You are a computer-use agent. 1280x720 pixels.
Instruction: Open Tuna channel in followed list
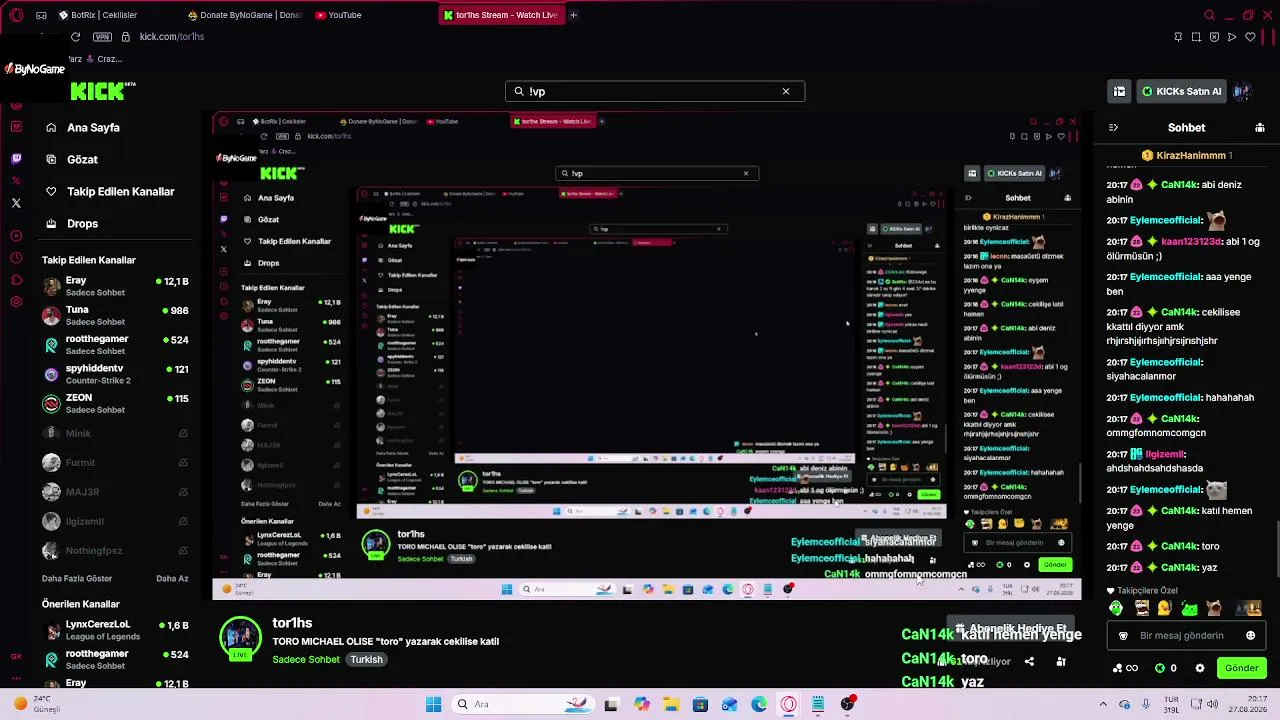point(115,316)
